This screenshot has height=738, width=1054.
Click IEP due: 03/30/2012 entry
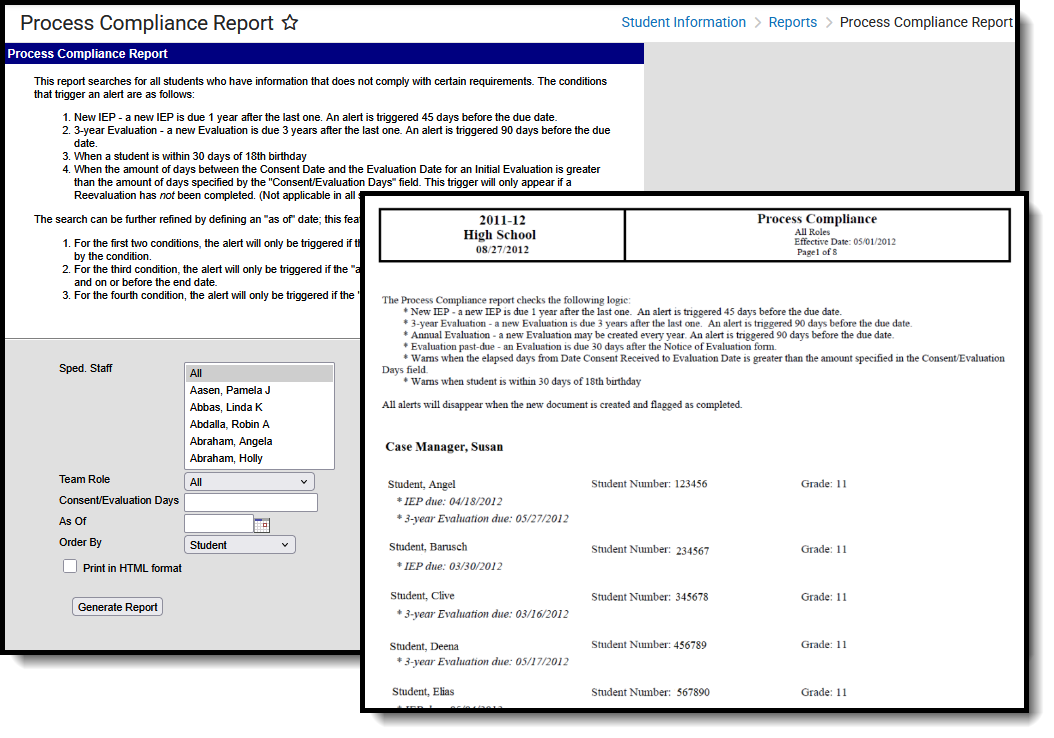coord(449,567)
